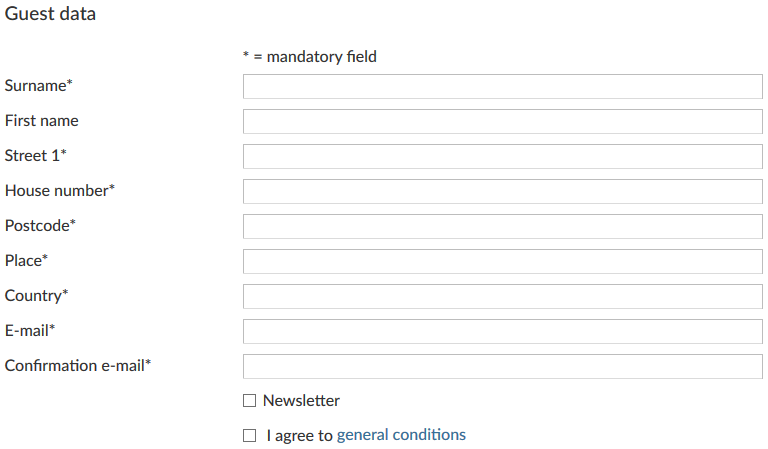The width and height of the screenshot is (768, 449).
Task: Check the agree to general conditions box
Action: click(249, 436)
